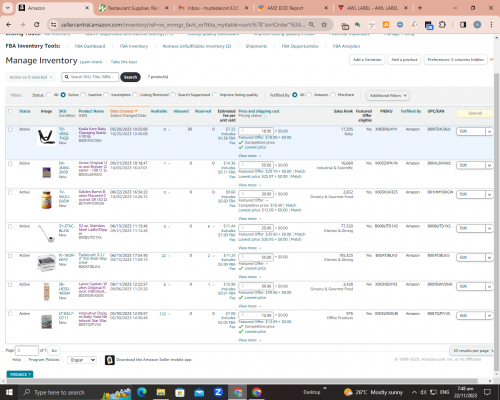Switch to the AWL LABEL browser tab
Screen dimensions: 500x400
tap(372, 8)
